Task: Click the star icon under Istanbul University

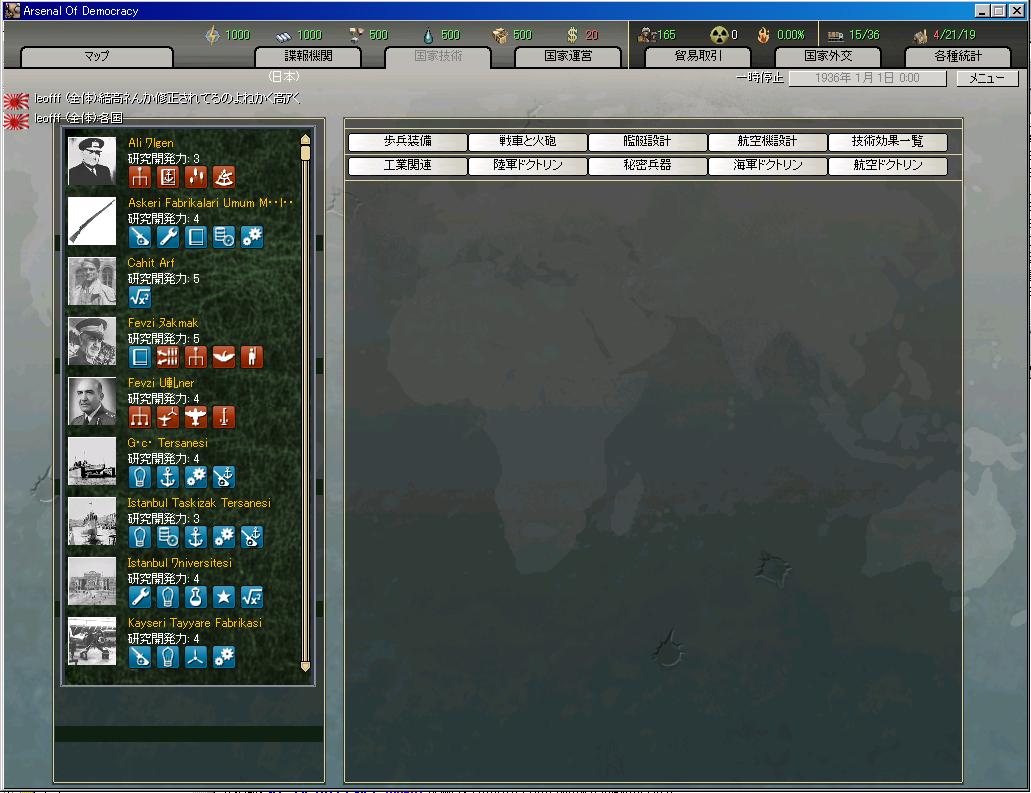Action: pos(224,596)
